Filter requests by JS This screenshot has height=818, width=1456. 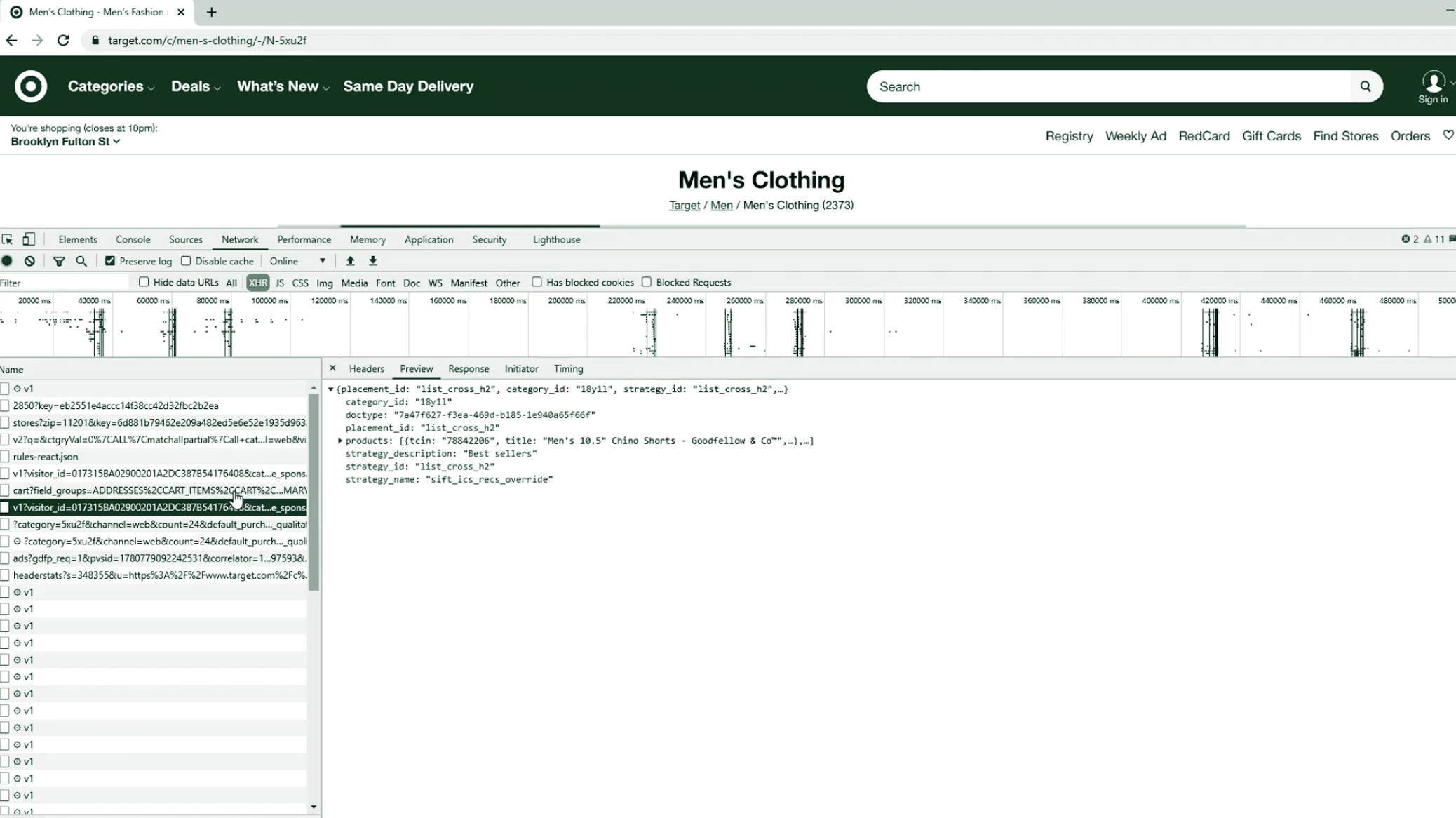279,283
